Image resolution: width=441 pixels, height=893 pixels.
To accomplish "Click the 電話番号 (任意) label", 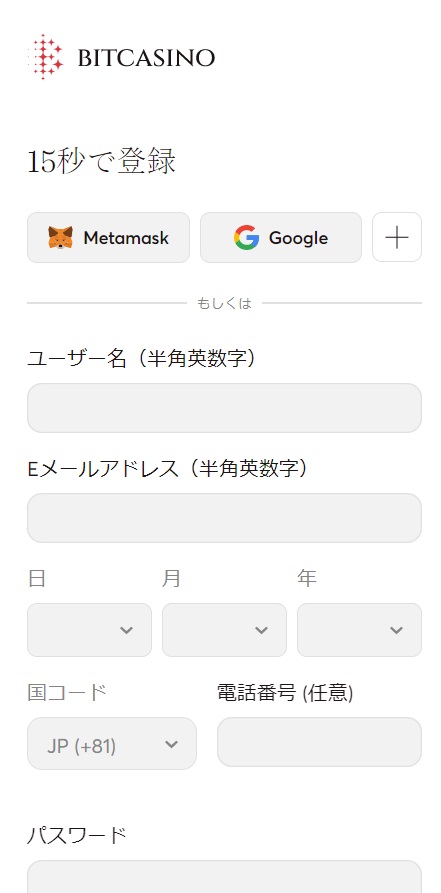I will click(285, 693).
